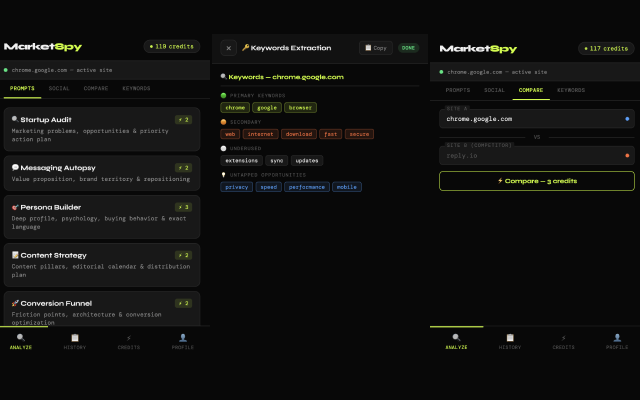The width and height of the screenshot is (640, 400).
Task: Open Analyze icon in right panel bottom nav
Action: point(456,338)
